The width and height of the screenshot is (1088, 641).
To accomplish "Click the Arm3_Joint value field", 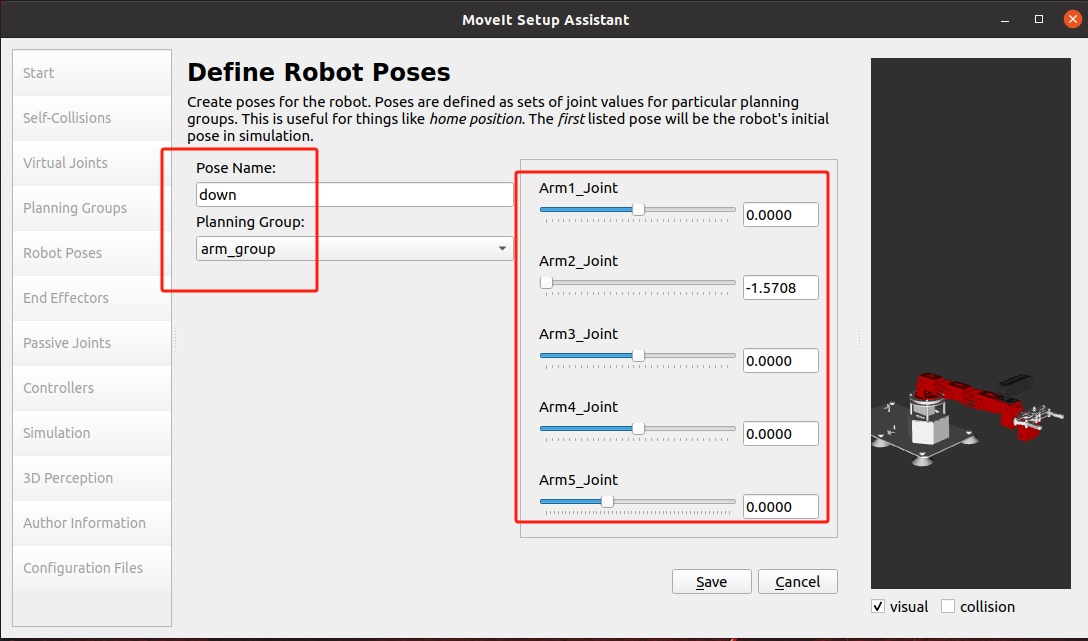I will tap(781, 361).
